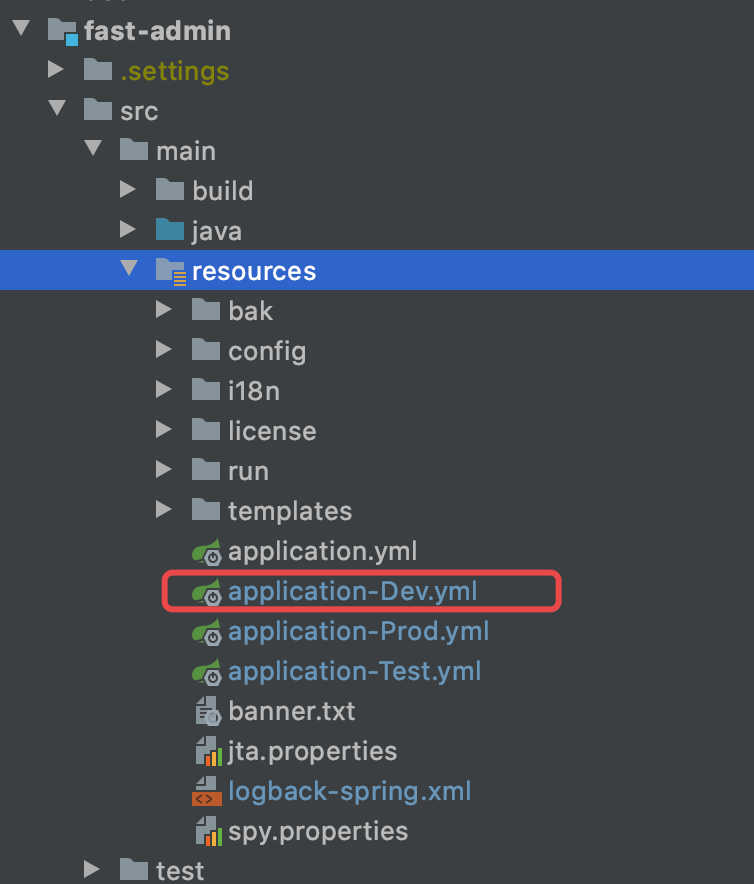754x884 pixels.
Task: Expand the test folder node
Action: pos(92,870)
